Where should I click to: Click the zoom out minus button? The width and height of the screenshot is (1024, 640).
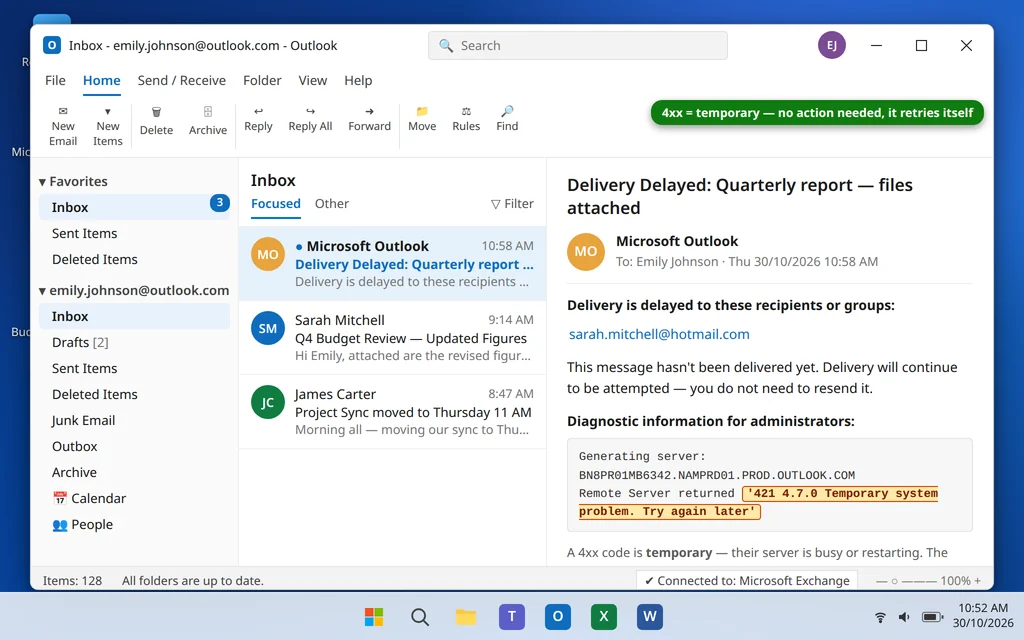881,581
